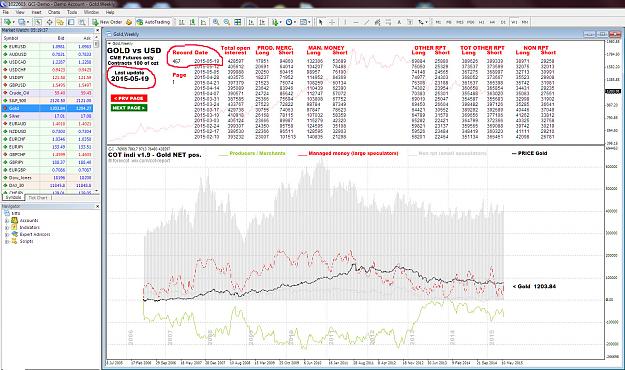
Task: Click the Market Watch scrollbar up arrow
Action: point(96,38)
